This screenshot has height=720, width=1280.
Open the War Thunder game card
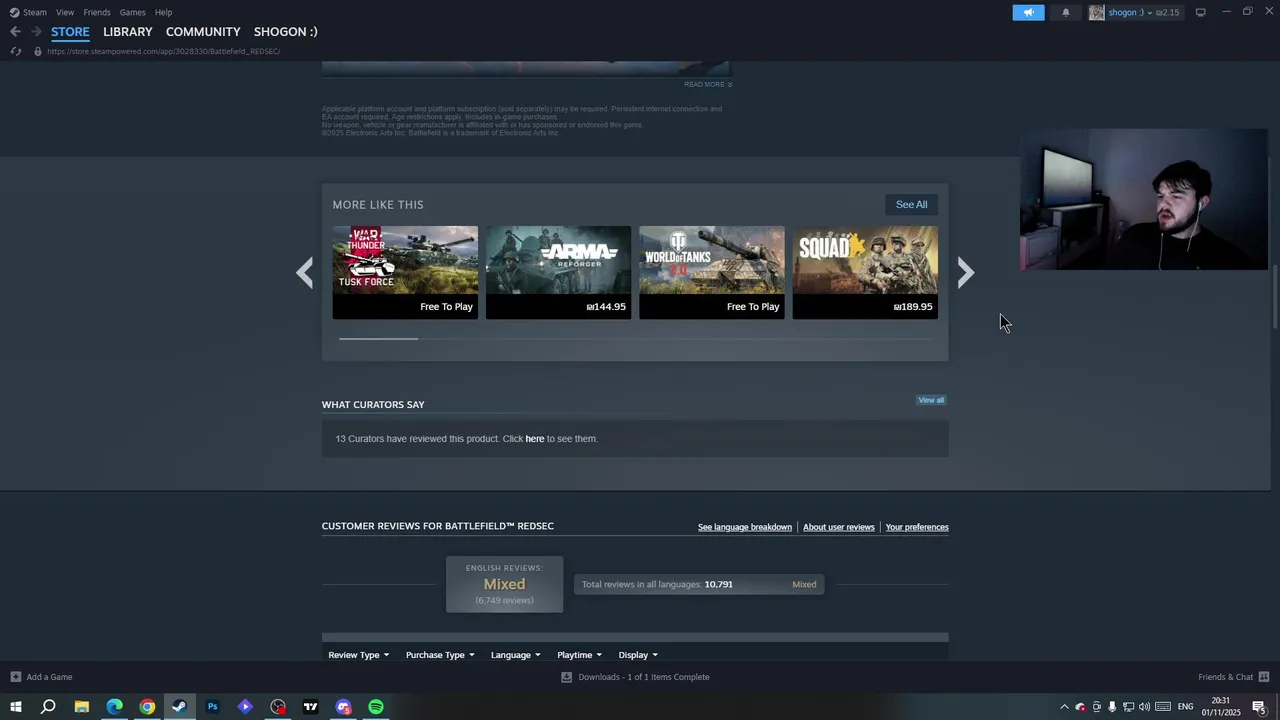(x=405, y=272)
